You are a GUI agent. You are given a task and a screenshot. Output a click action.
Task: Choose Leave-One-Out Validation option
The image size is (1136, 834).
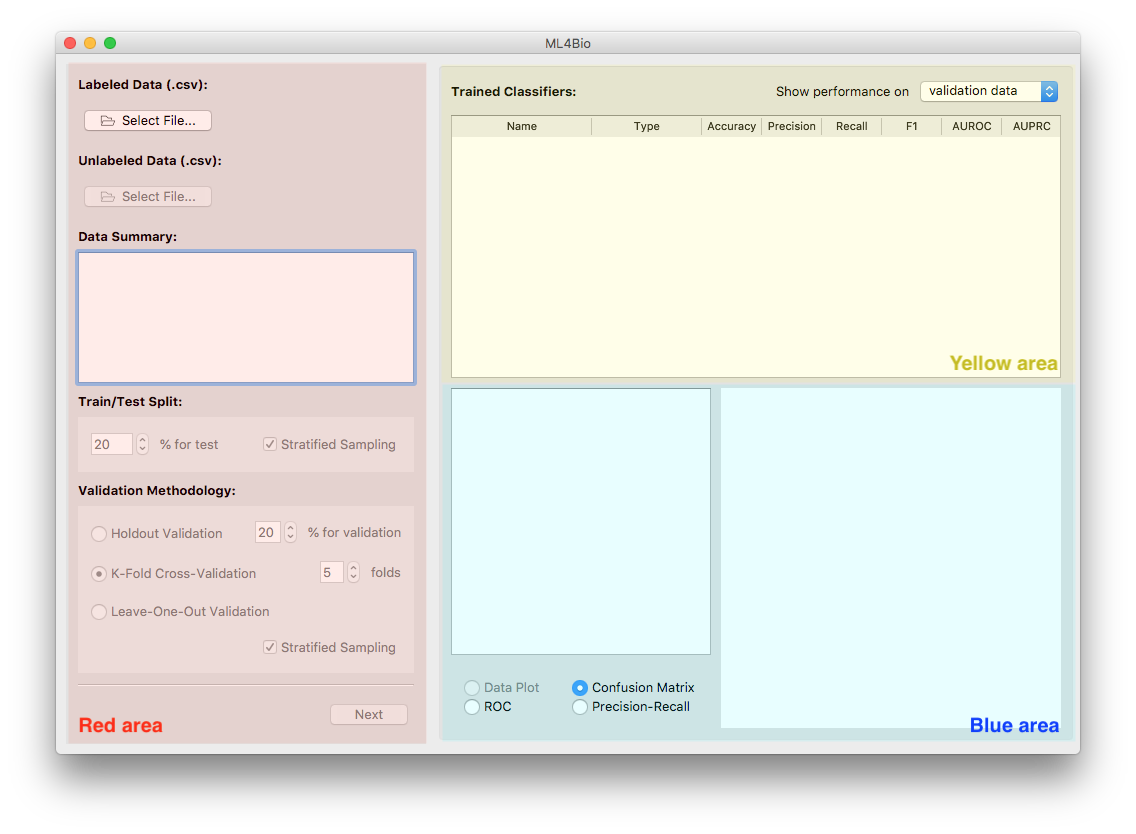point(99,612)
